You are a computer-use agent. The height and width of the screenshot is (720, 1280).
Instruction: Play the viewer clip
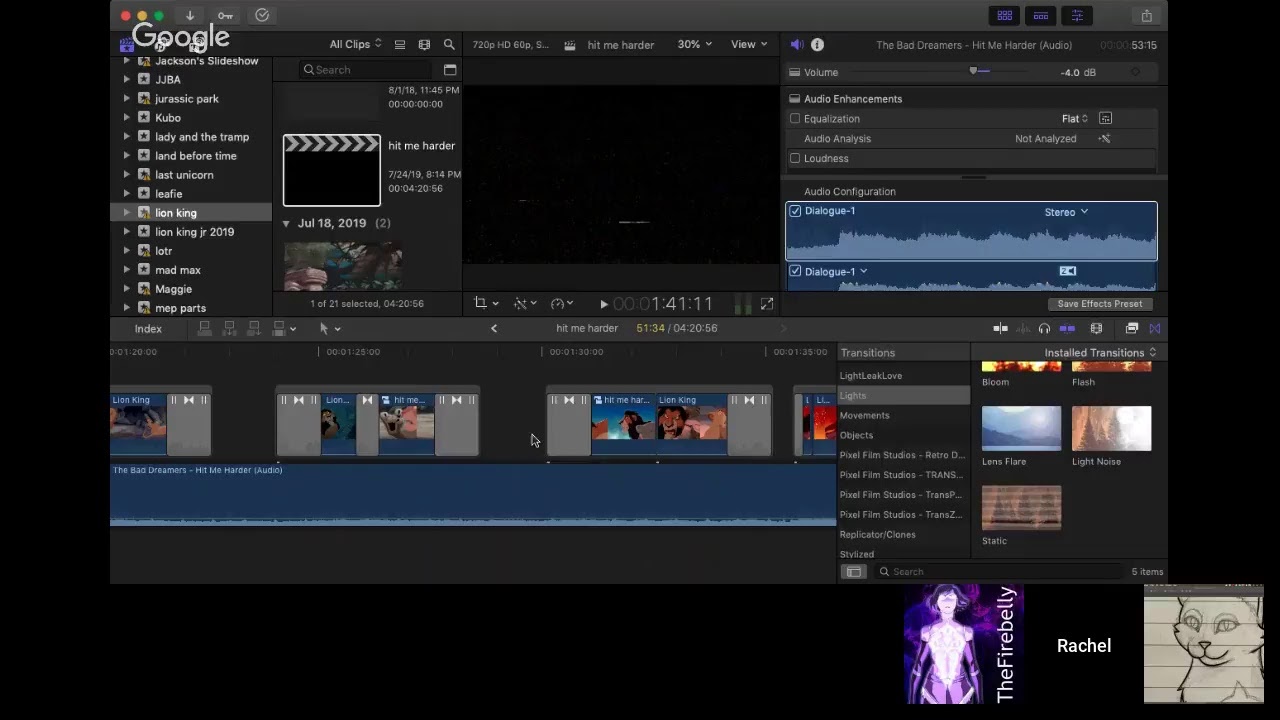[x=603, y=304]
